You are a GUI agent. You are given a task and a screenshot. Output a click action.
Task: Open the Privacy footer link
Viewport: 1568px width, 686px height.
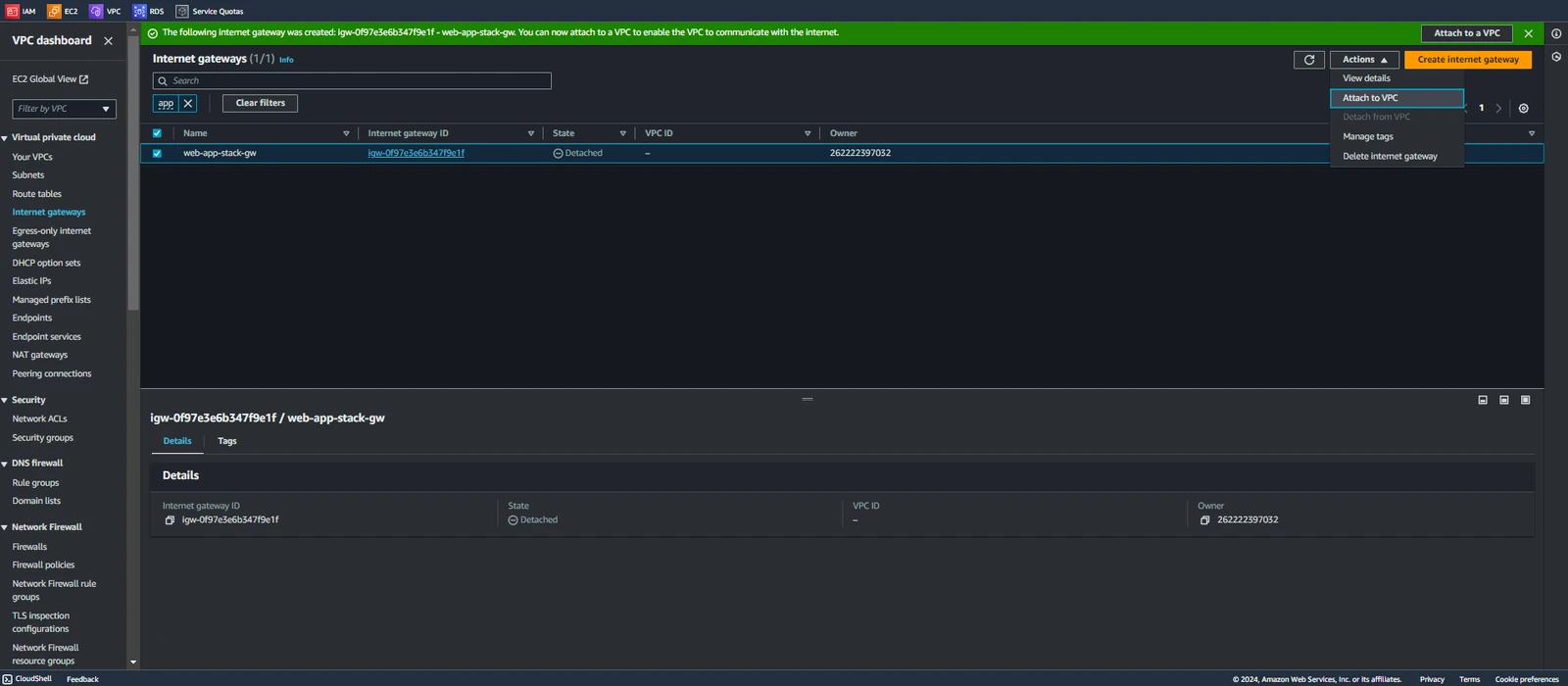[1432, 679]
